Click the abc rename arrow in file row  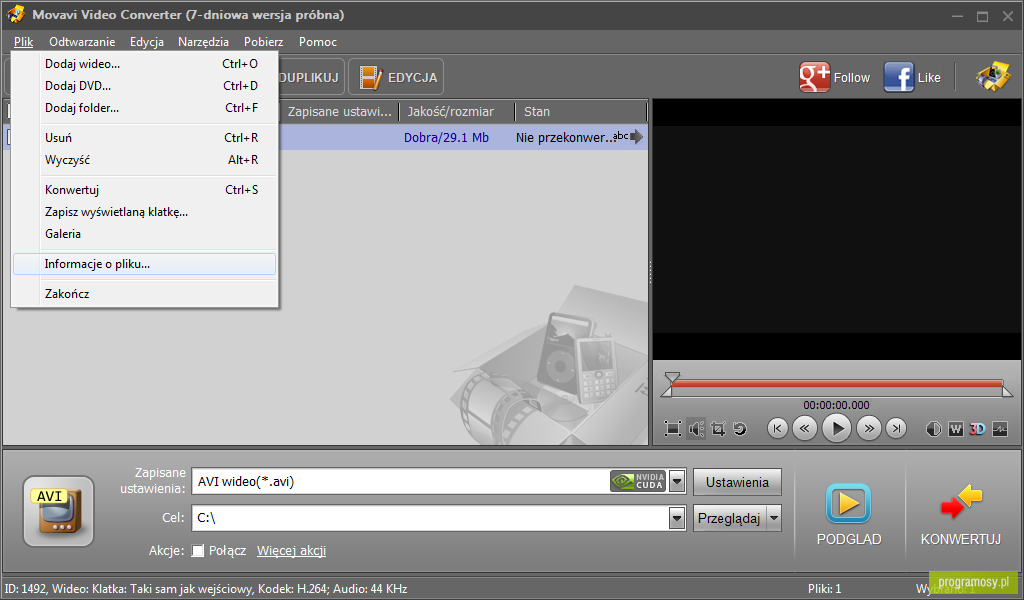pyautogui.click(x=628, y=136)
